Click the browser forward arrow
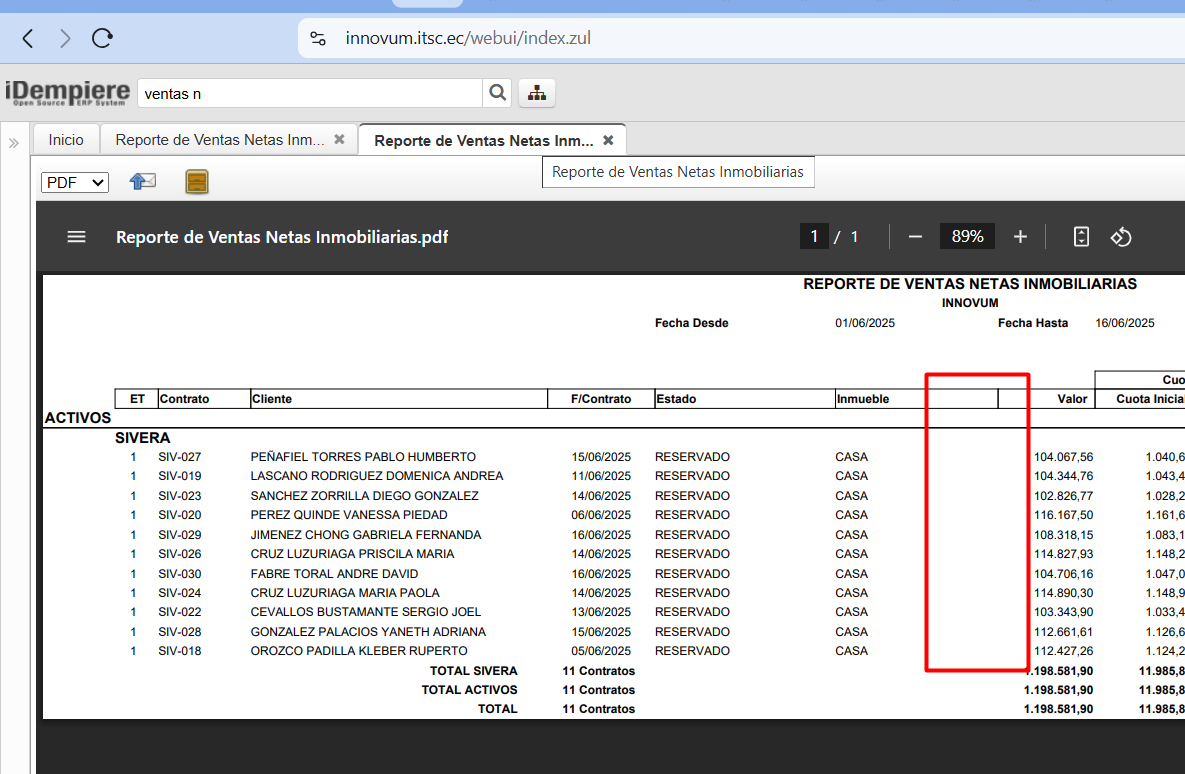This screenshot has width=1185, height=774. click(65, 39)
